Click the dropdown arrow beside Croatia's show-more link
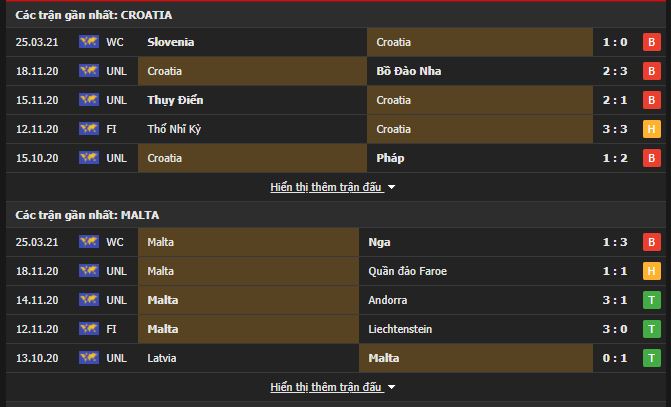Image resolution: width=671 pixels, height=407 pixels. 391,187
